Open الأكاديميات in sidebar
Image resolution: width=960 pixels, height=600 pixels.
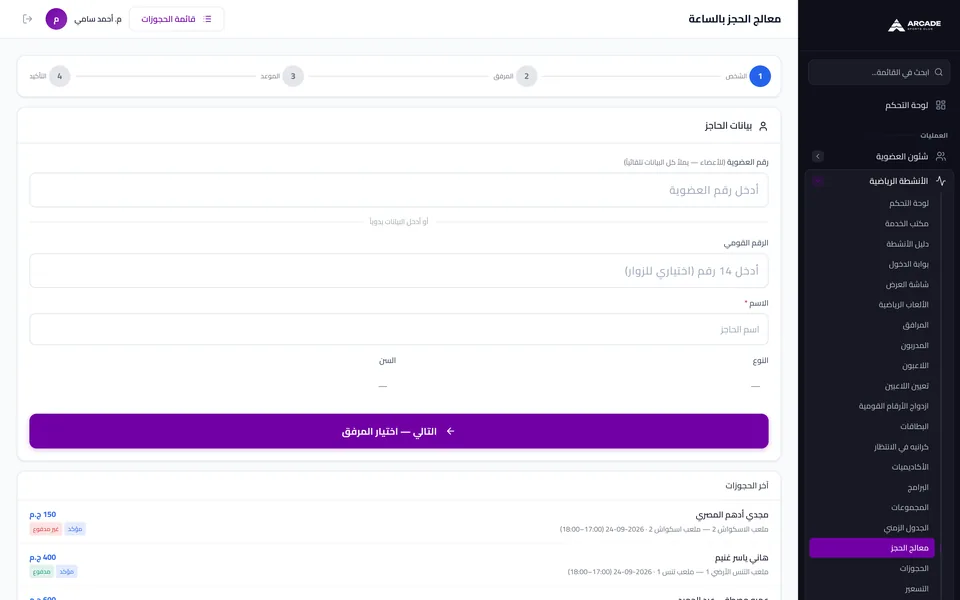(910, 467)
